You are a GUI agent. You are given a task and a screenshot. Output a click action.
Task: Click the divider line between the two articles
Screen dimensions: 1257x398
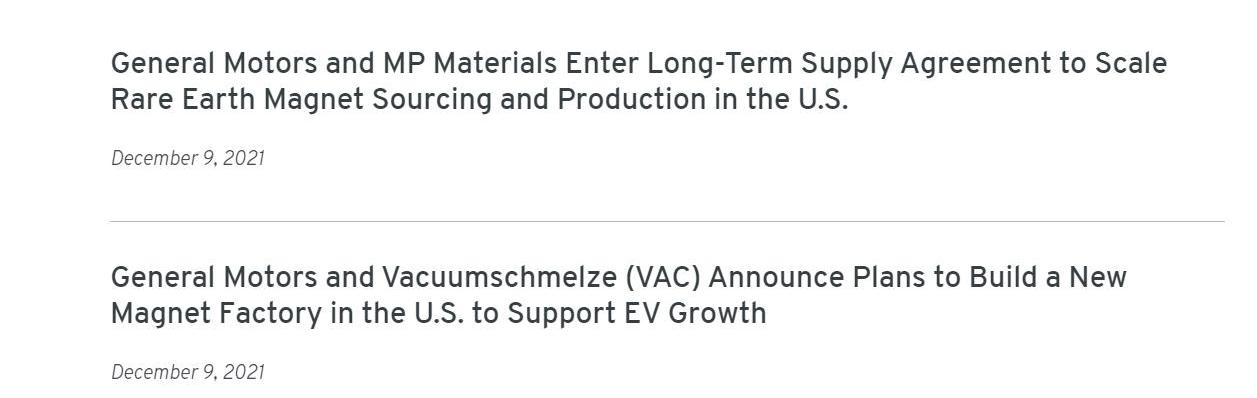pos(667,221)
